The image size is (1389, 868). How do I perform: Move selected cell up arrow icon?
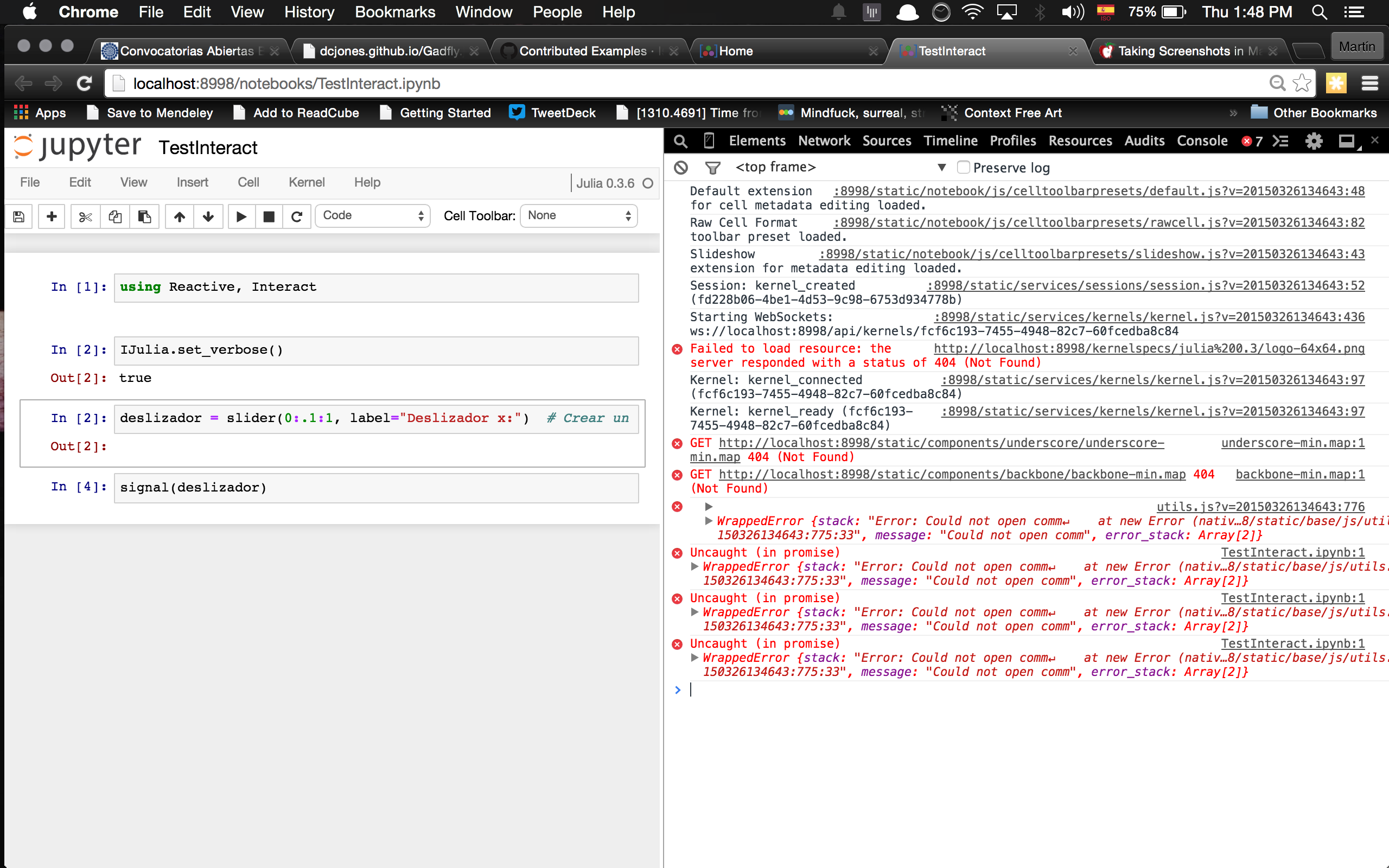[180, 216]
